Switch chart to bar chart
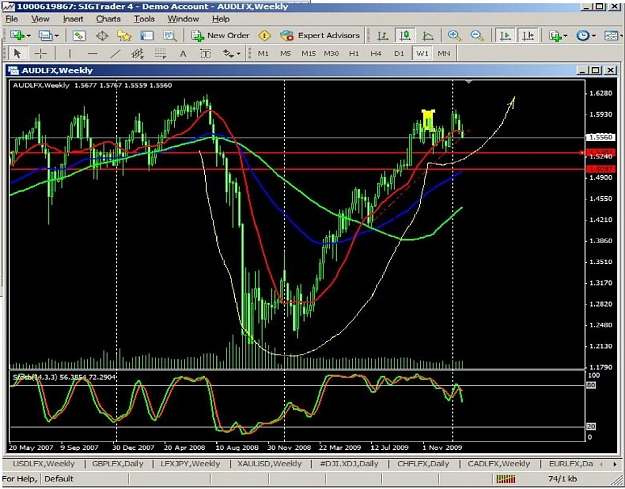The height and width of the screenshot is (489, 625). (383, 35)
